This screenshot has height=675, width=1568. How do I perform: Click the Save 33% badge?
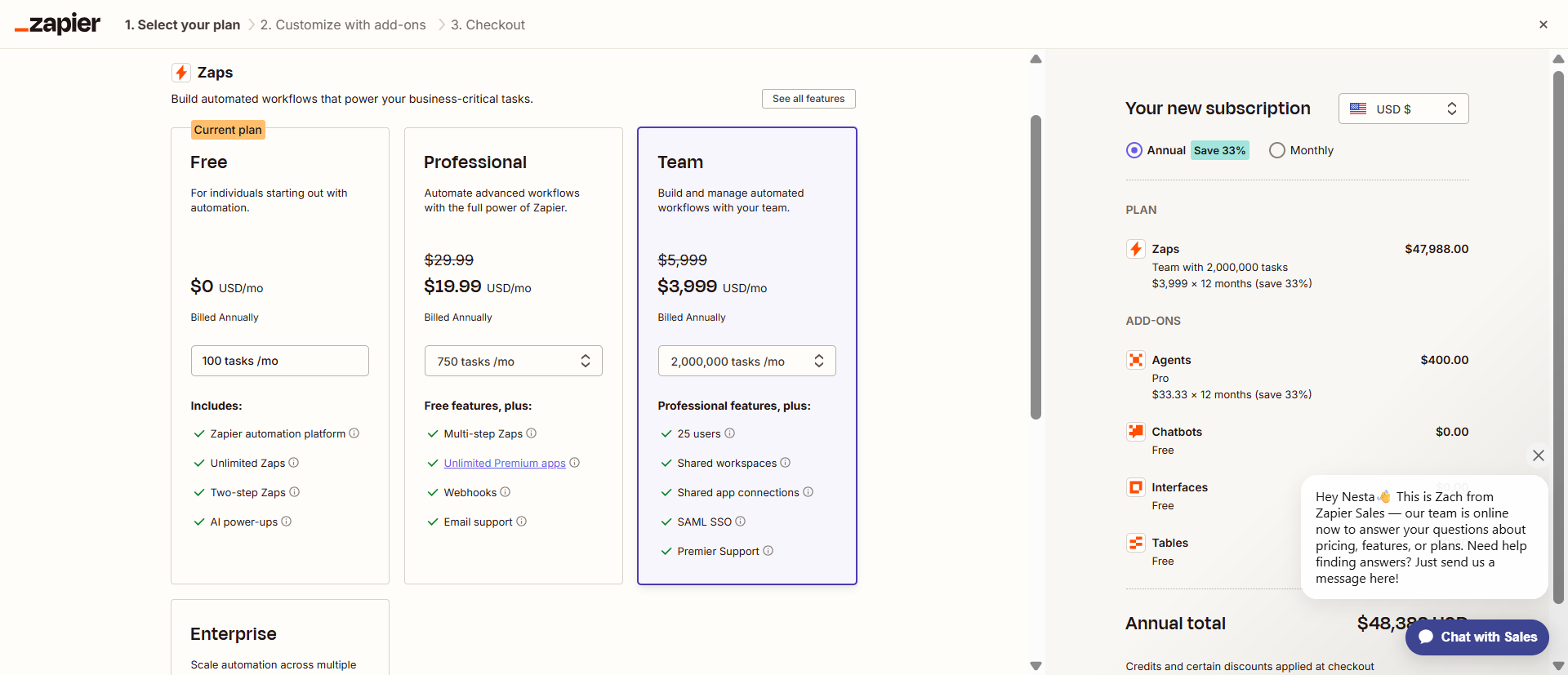click(x=1219, y=150)
